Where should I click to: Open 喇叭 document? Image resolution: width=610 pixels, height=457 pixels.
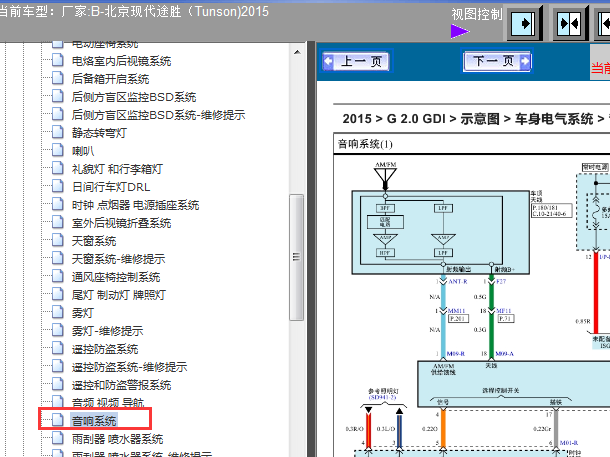tap(83, 151)
